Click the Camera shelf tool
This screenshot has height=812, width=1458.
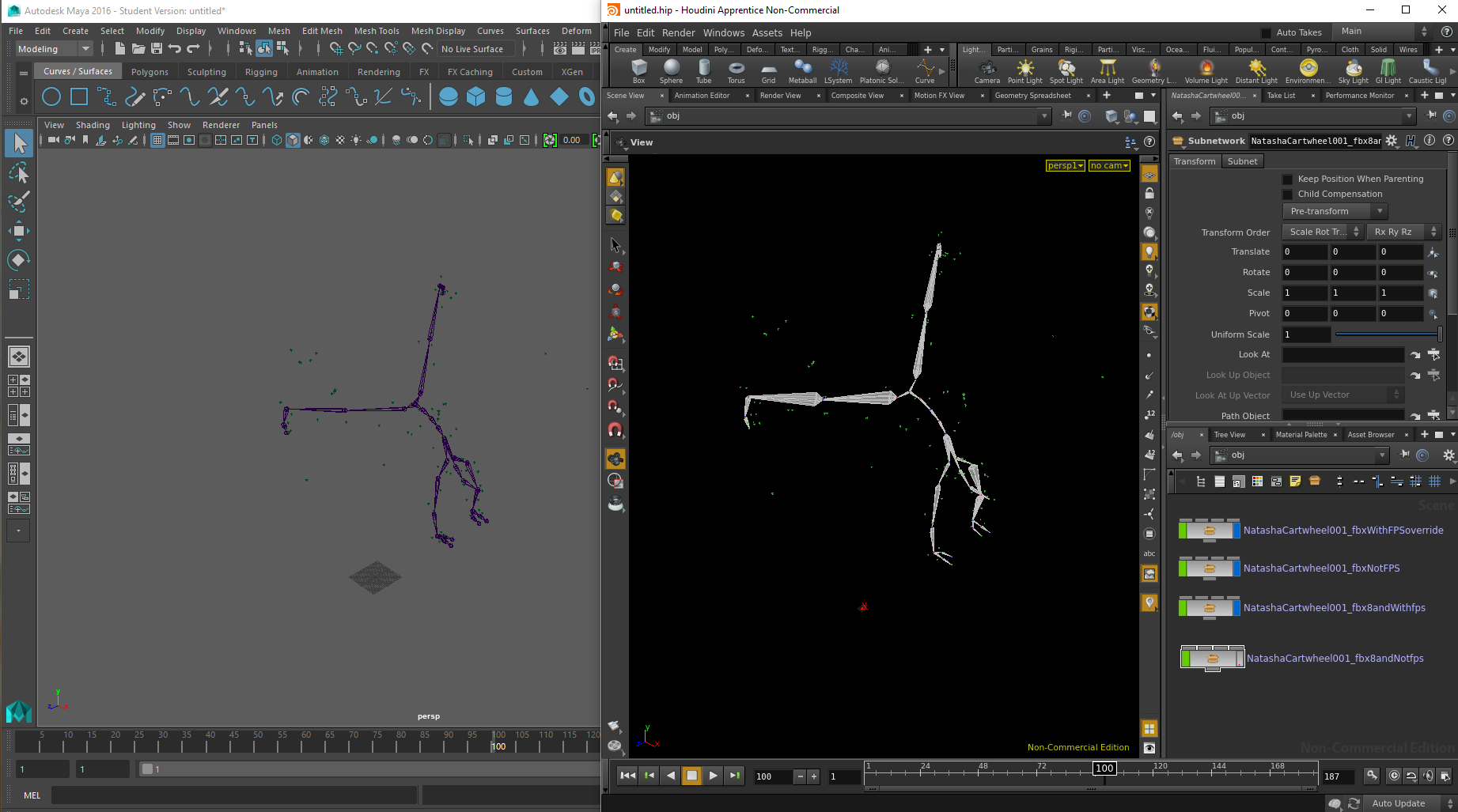987,70
